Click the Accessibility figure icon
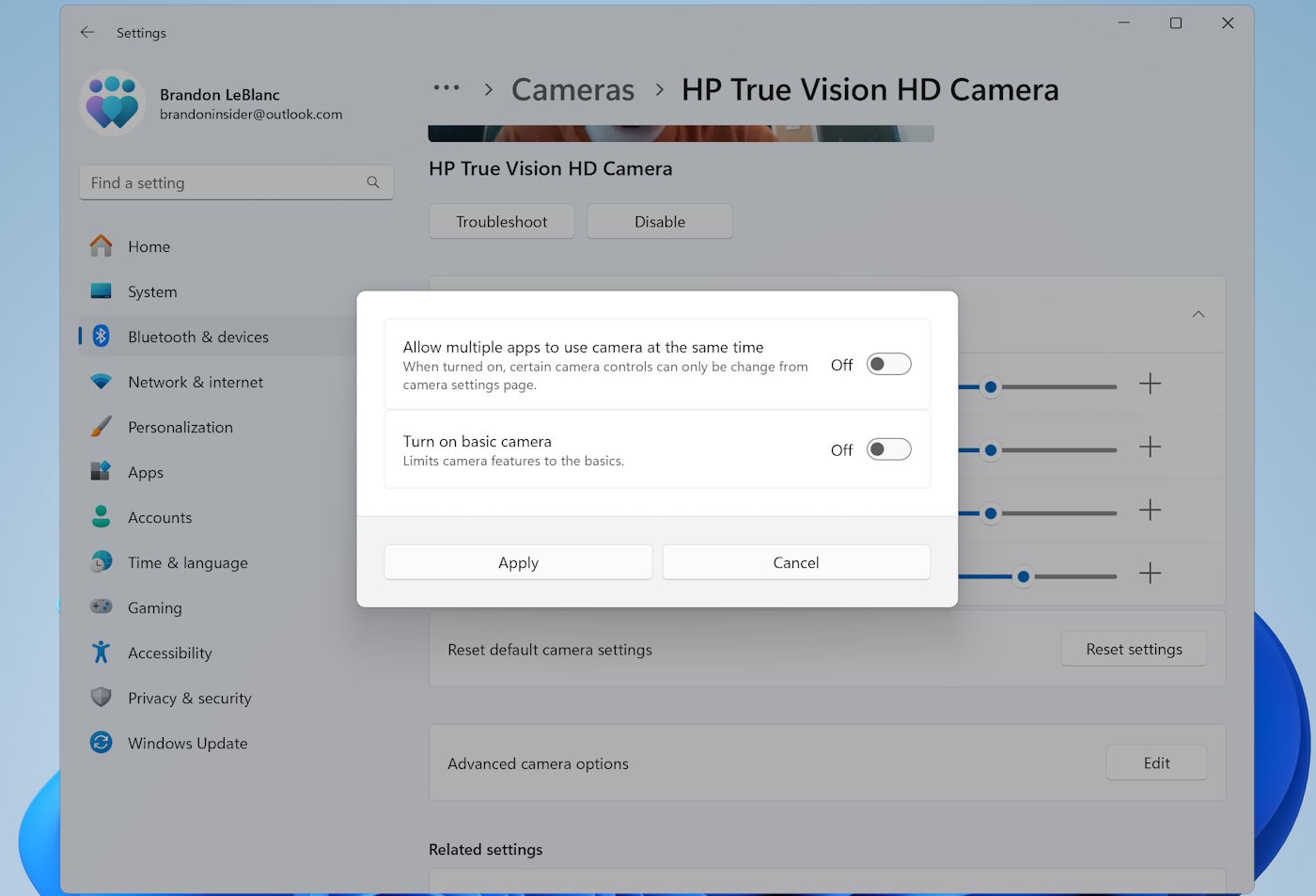The image size is (1316, 896). [x=102, y=652]
